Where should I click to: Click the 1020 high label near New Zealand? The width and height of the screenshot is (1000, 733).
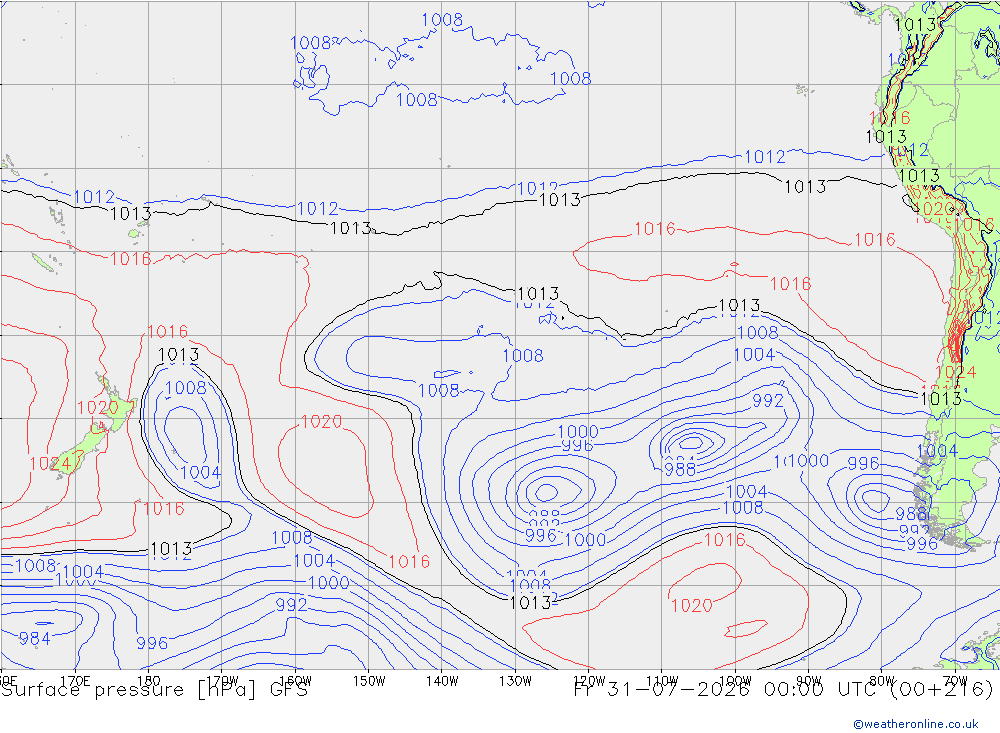click(98, 408)
